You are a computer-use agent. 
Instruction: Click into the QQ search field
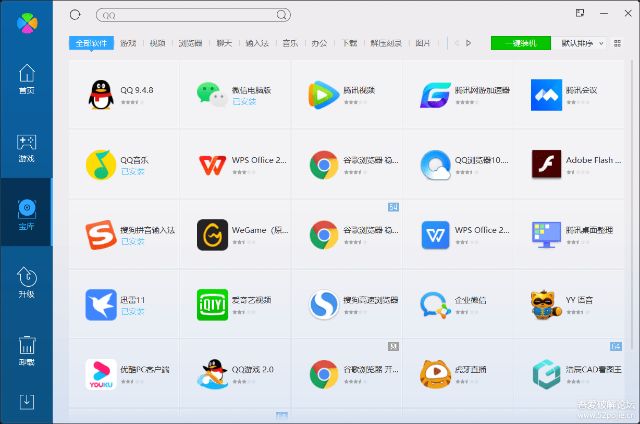point(193,15)
